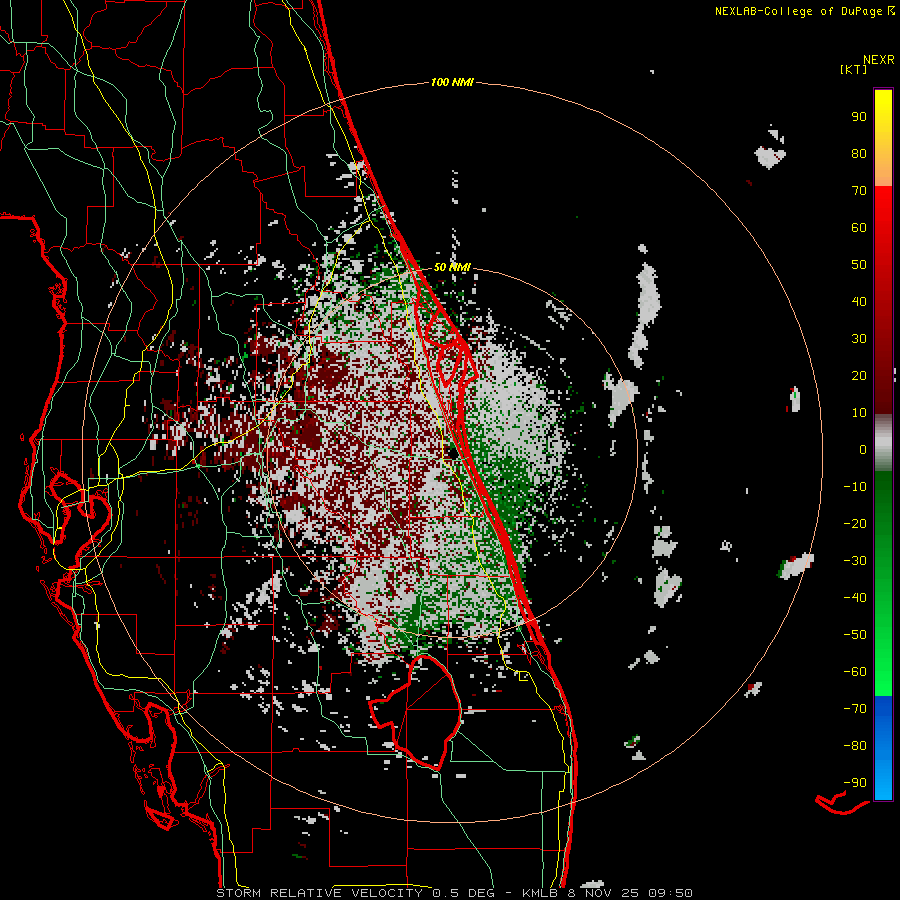Pick the gray zero-velocity segment of the color bar
900x900 pixels.
pyautogui.click(x=883, y=443)
